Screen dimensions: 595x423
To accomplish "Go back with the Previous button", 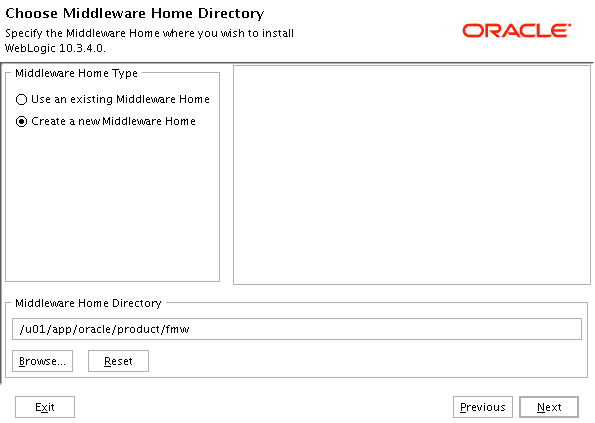I will point(483,407).
